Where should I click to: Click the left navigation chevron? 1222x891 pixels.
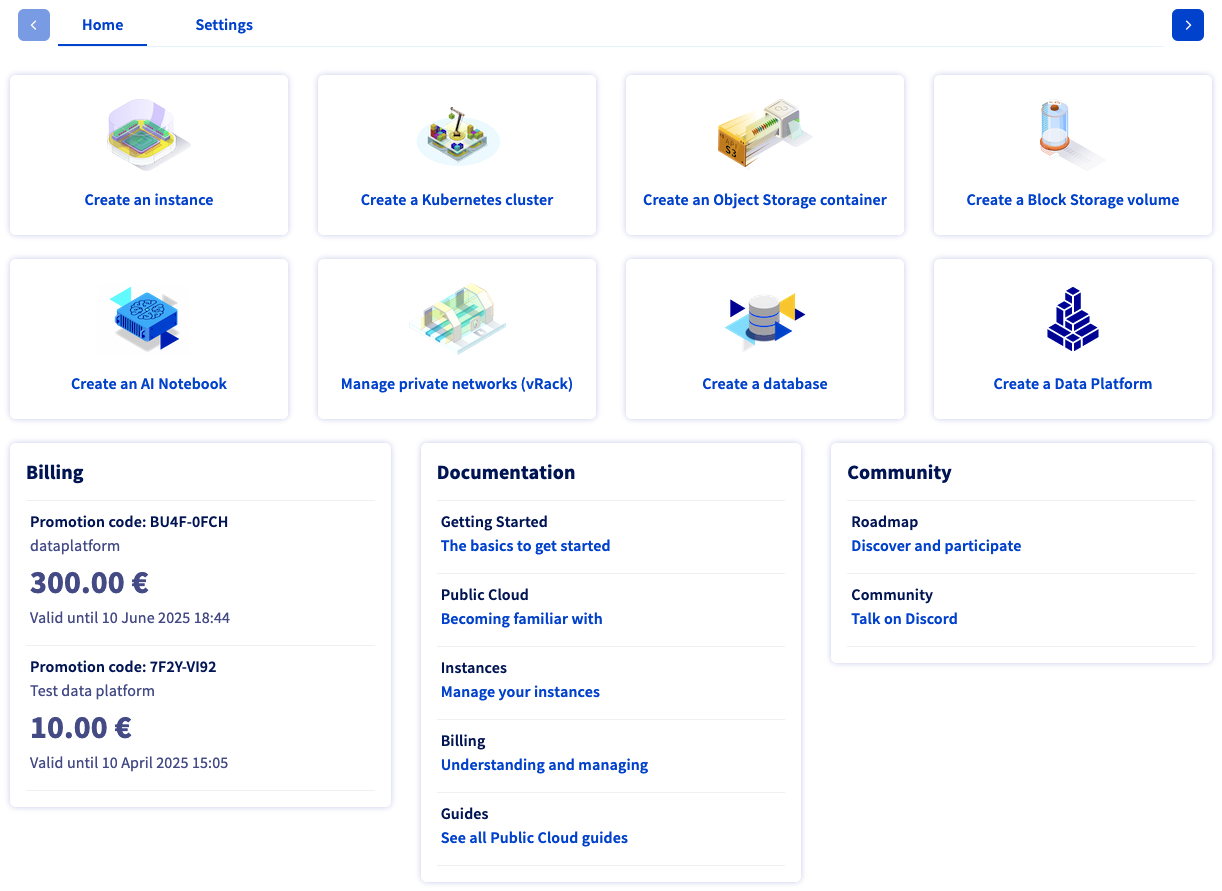point(34,25)
